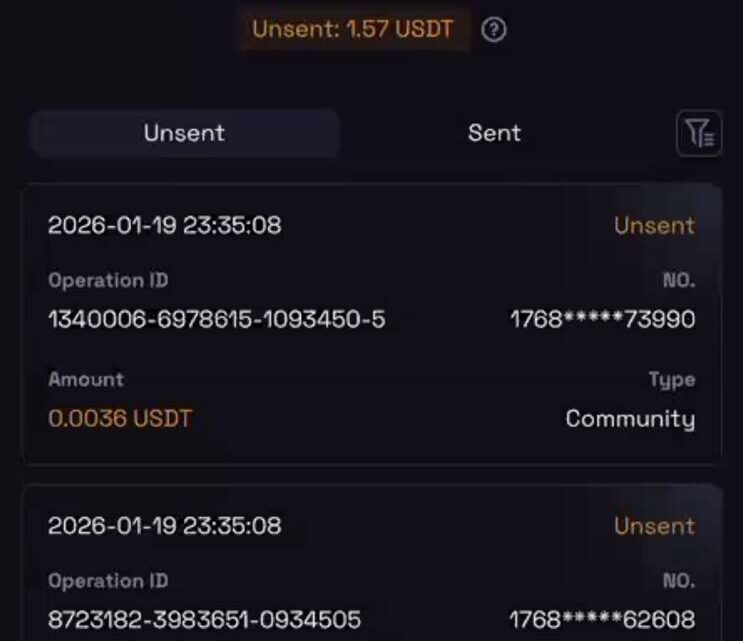
Task: Click the second record's Unsent status
Action: point(654,526)
